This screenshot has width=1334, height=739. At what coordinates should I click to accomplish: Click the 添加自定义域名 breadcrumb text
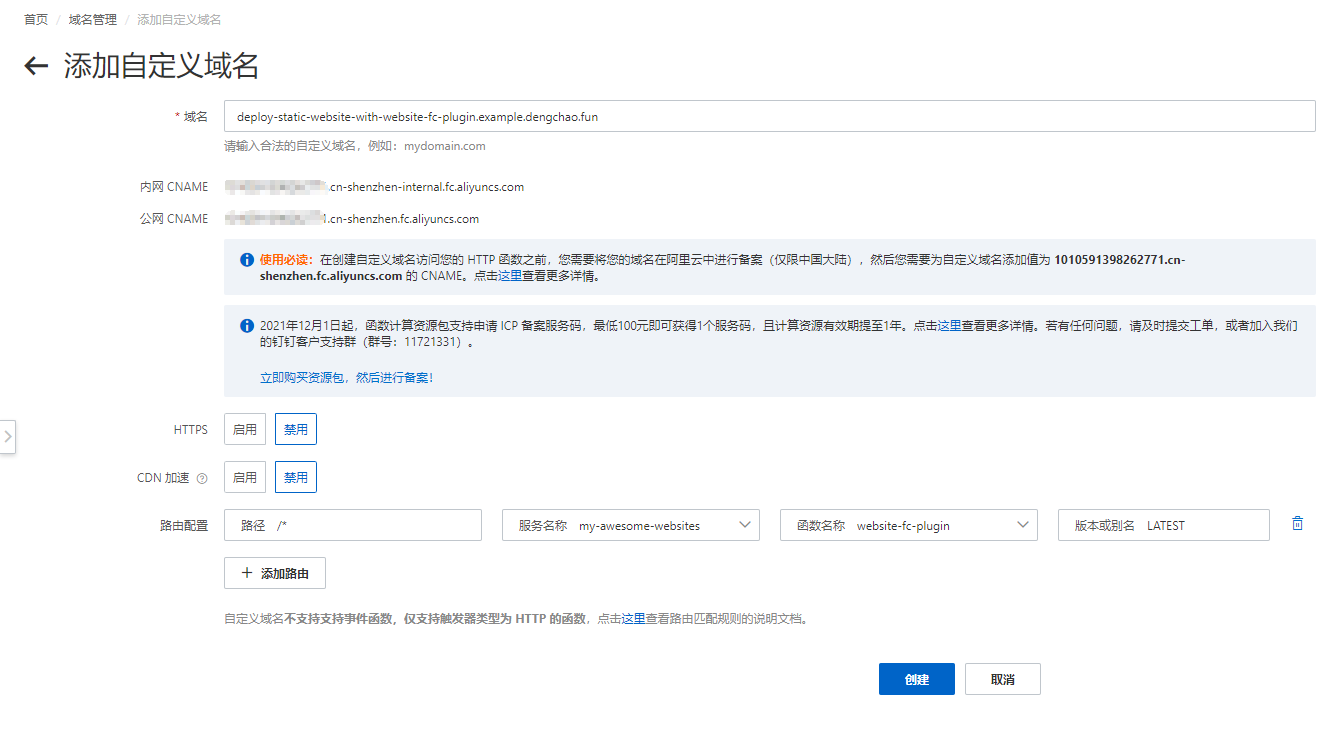tap(179, 19)
